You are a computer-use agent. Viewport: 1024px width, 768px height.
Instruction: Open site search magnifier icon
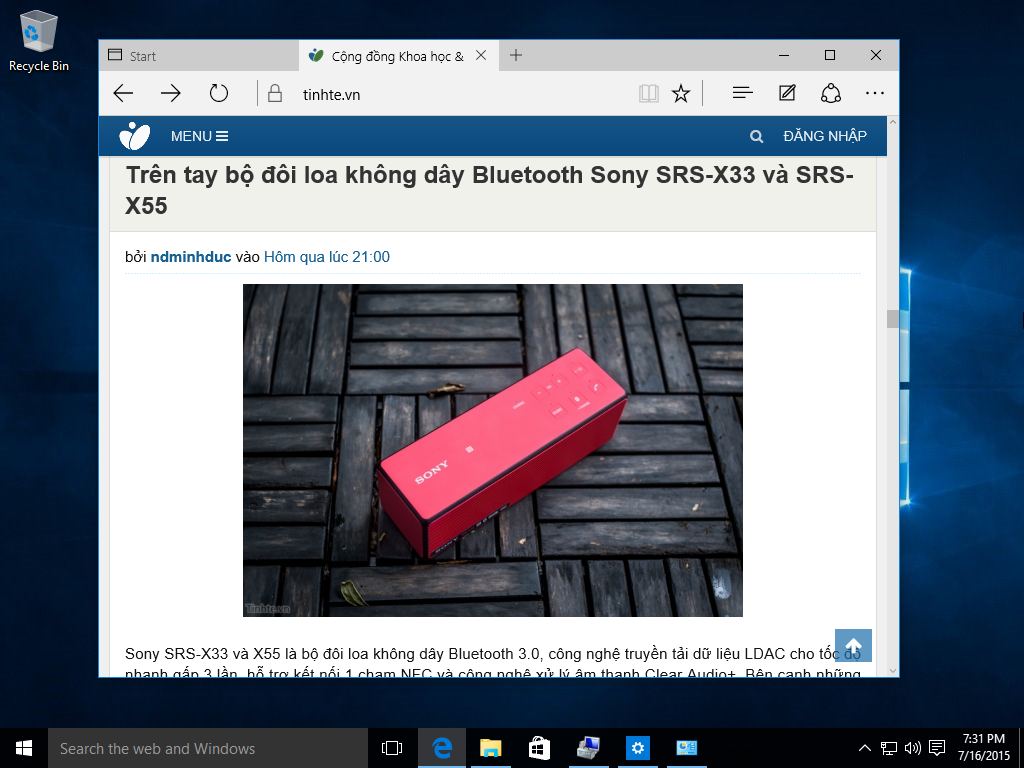tap(756, 136)
